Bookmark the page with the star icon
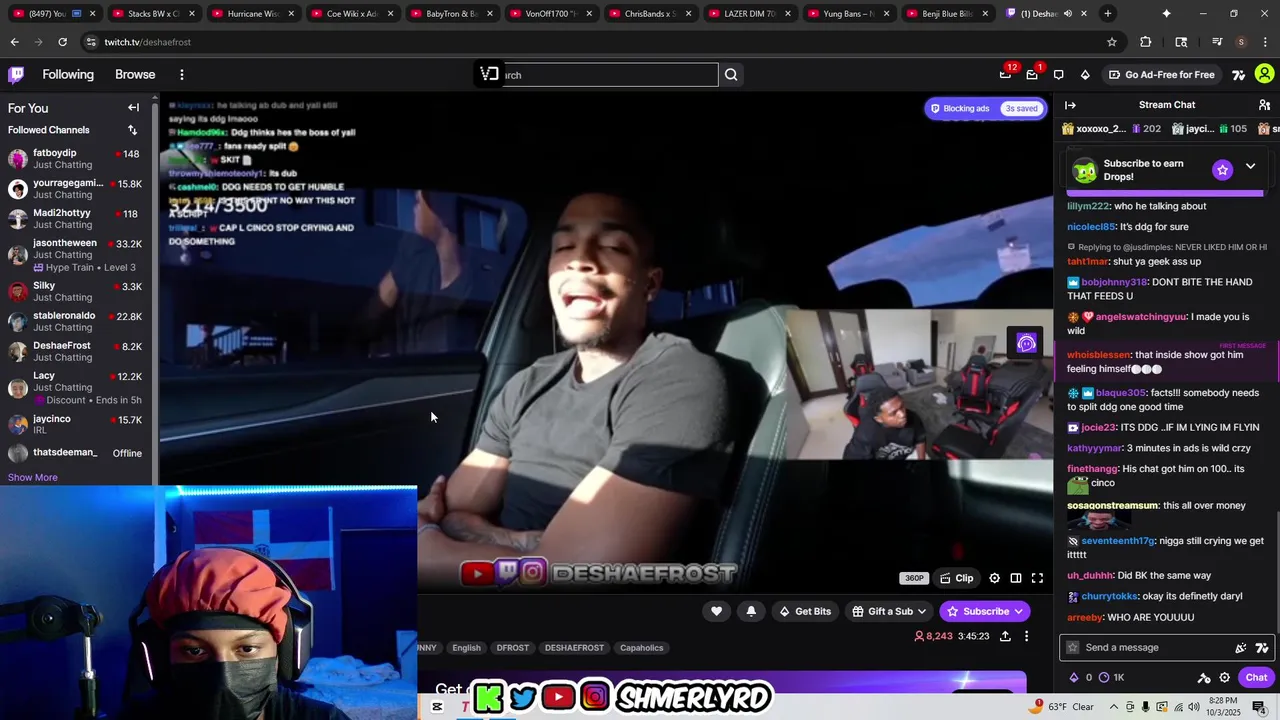Screen dimensions: 1280x720 [1111, 42]
